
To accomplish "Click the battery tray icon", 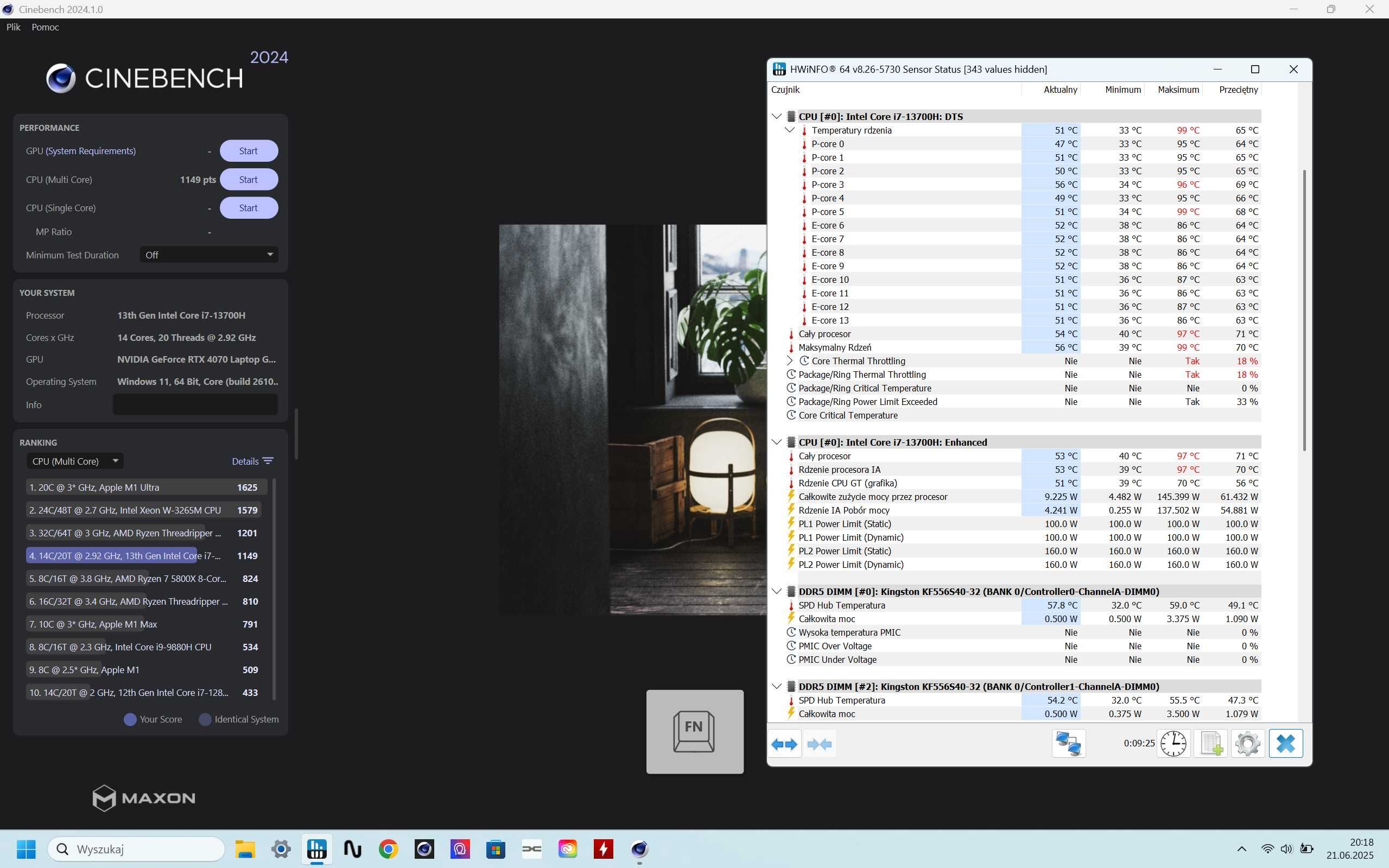I will pos(1307,849).
